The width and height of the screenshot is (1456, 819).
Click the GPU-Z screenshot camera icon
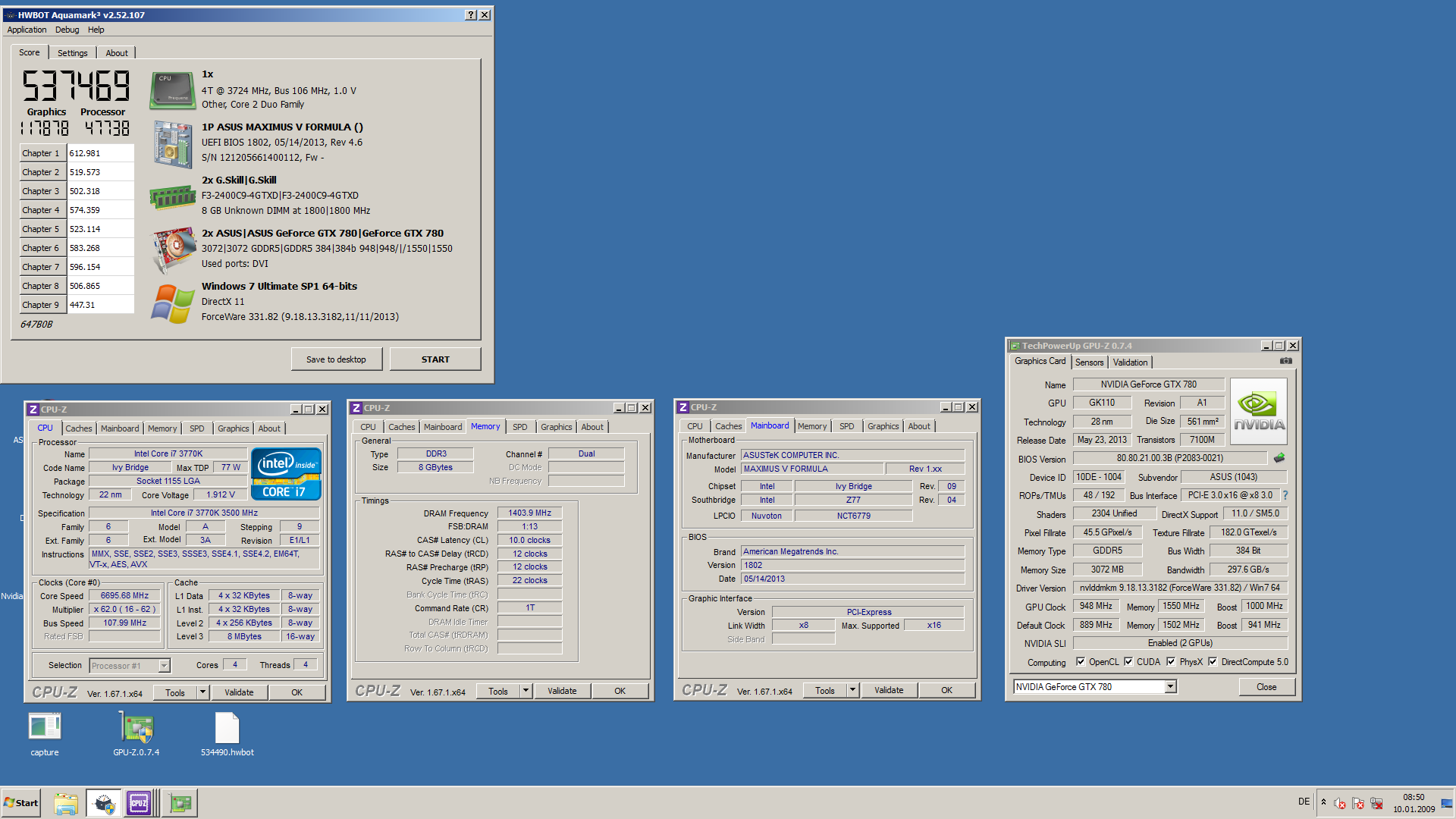(1285, 361)
